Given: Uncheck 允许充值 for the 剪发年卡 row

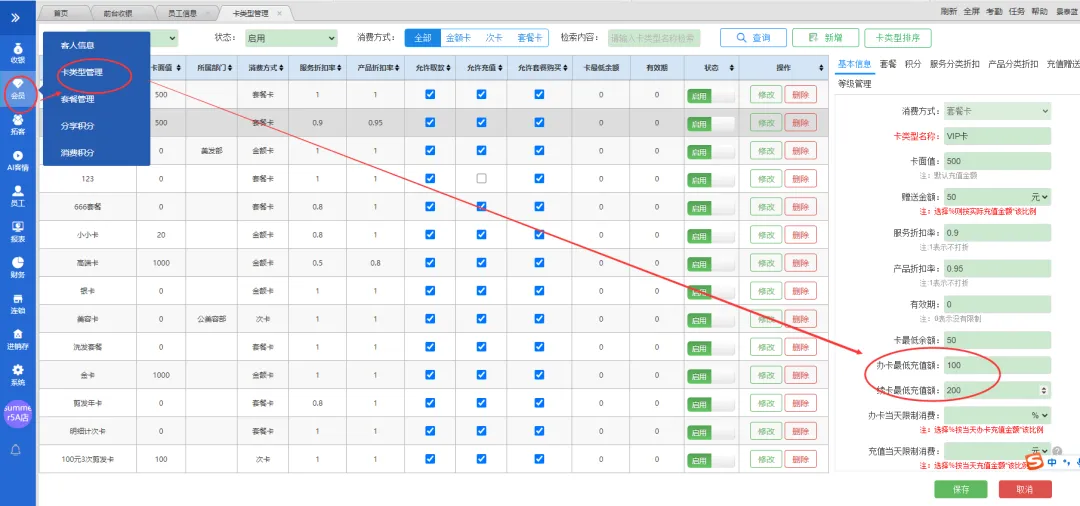Looking at the screenshot, I should click(481, 403).
